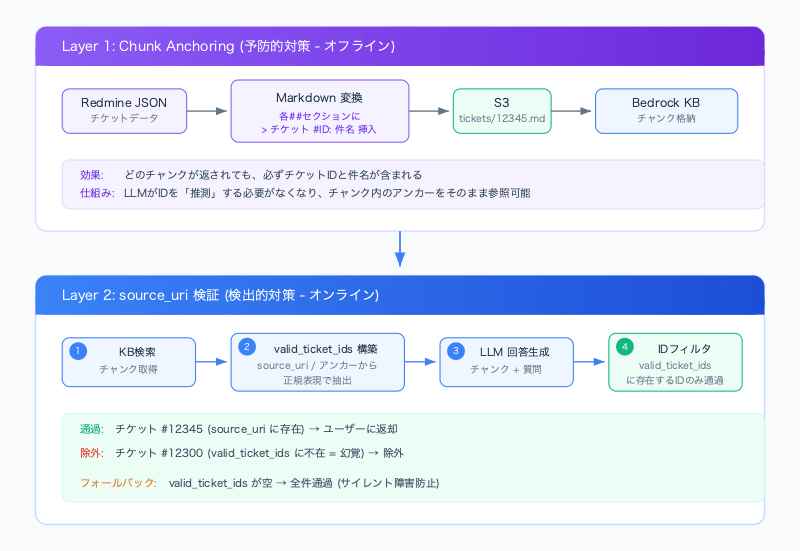Click text '正規表現で抽出'
This screenshot has width=800, height=551.
(317, 381)
